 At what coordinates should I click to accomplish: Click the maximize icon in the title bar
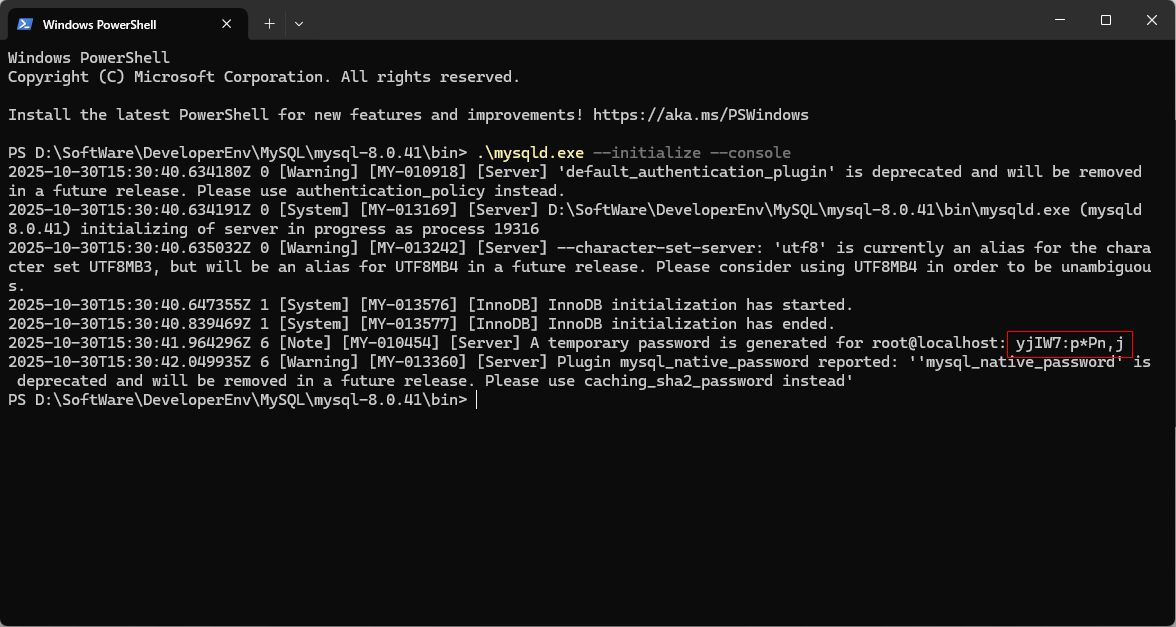(1106, 19)
